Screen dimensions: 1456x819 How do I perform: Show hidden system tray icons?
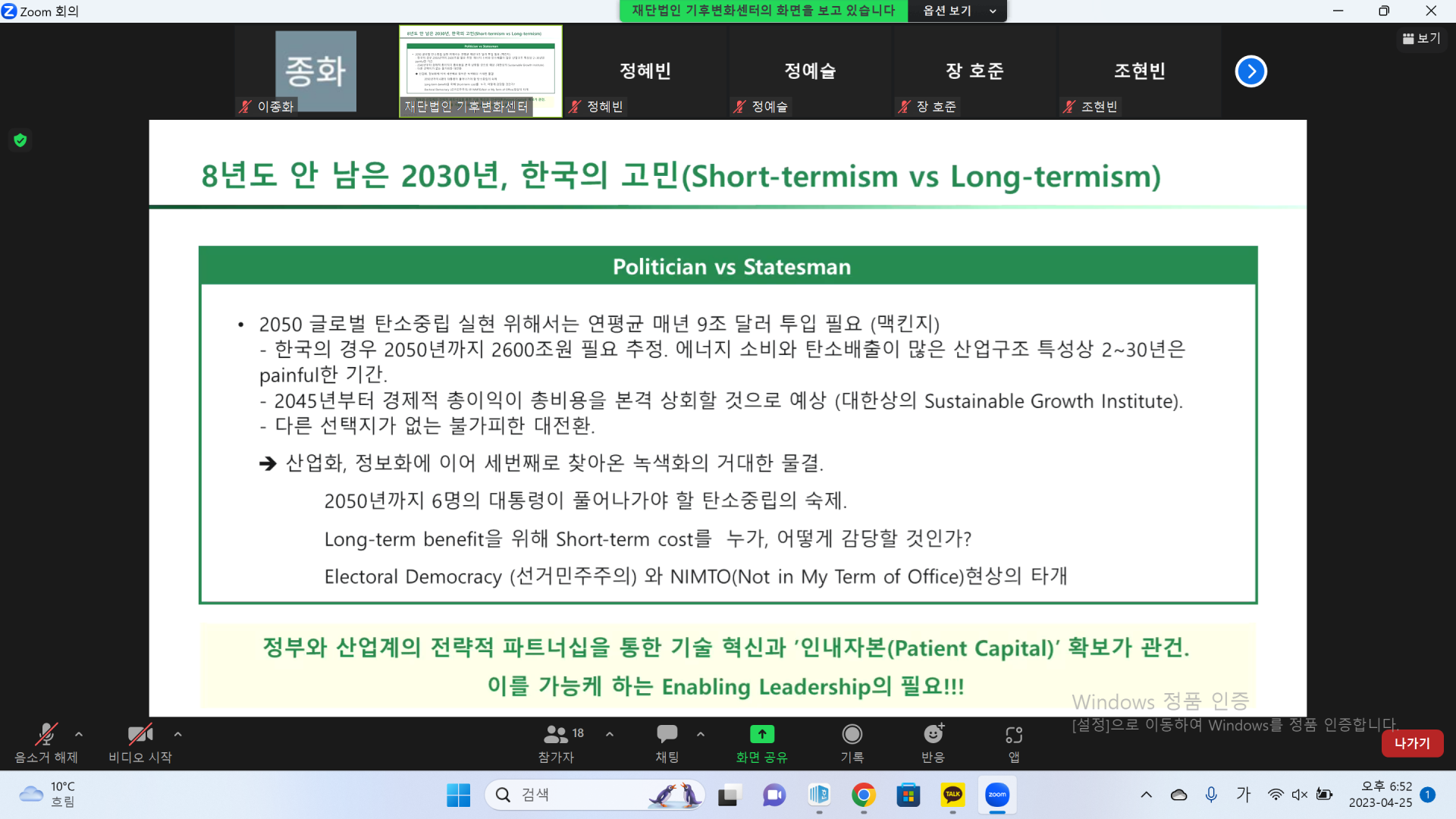click(x=1147, y=795)
